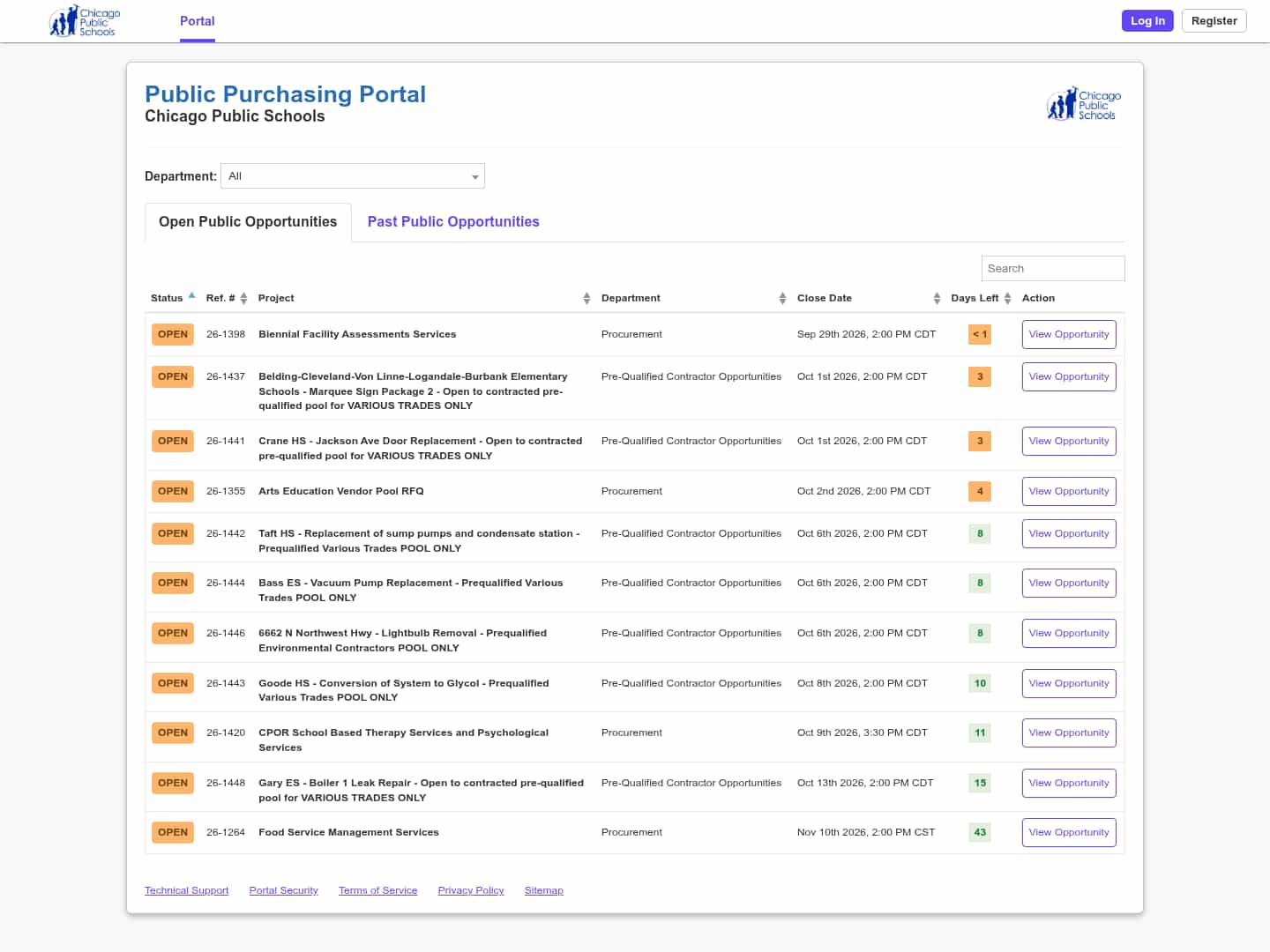The height and width of the screenshot is (952, 1270).
Task: View Opportunity for Crane HS Door Replacement
Action: coord(1069,442)
